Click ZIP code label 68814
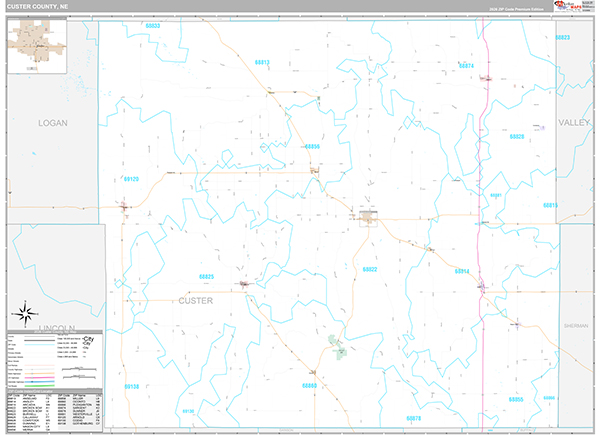Screen dimensions: 600x435 click(462, 271)
